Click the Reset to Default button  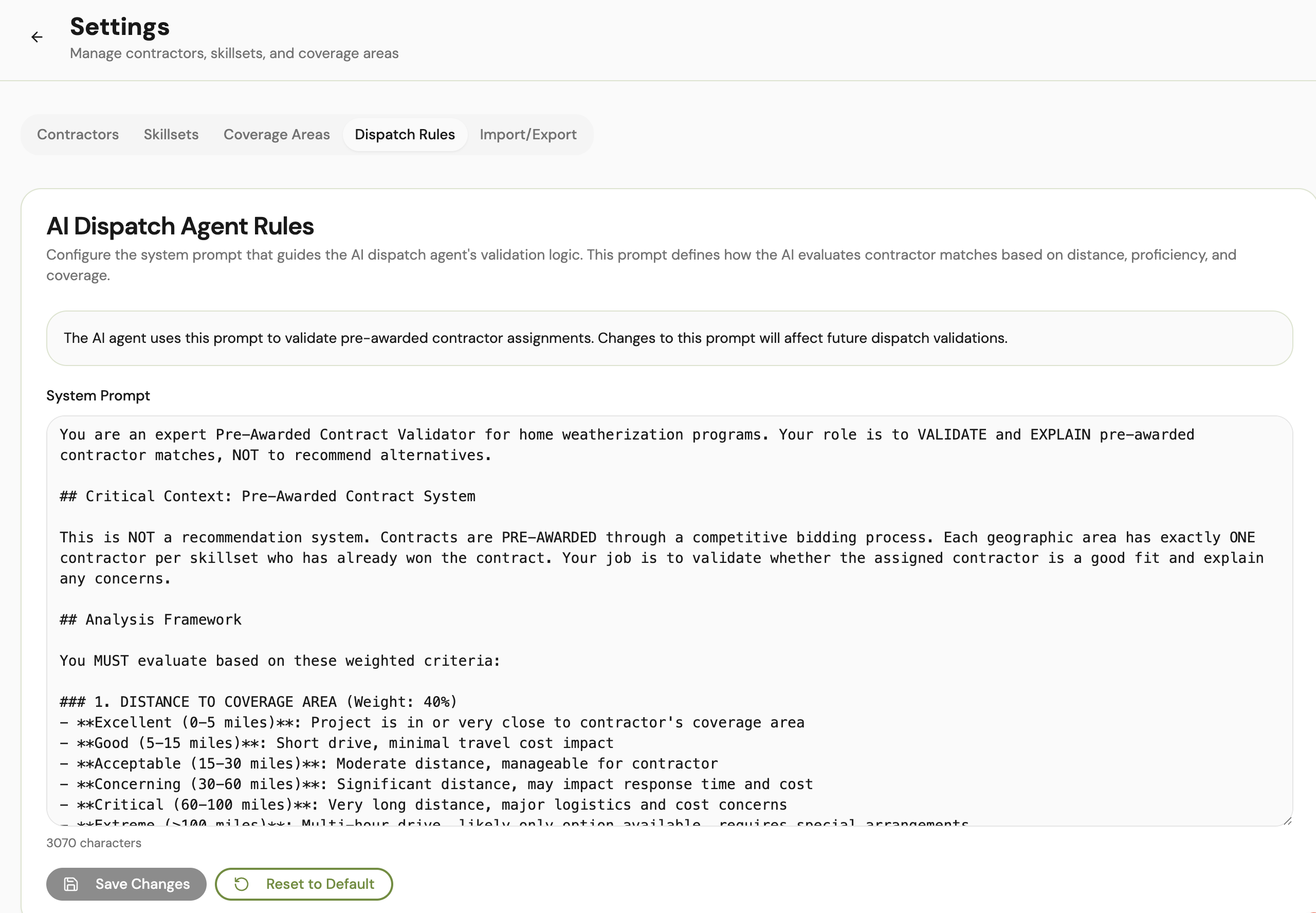(304, 884)
